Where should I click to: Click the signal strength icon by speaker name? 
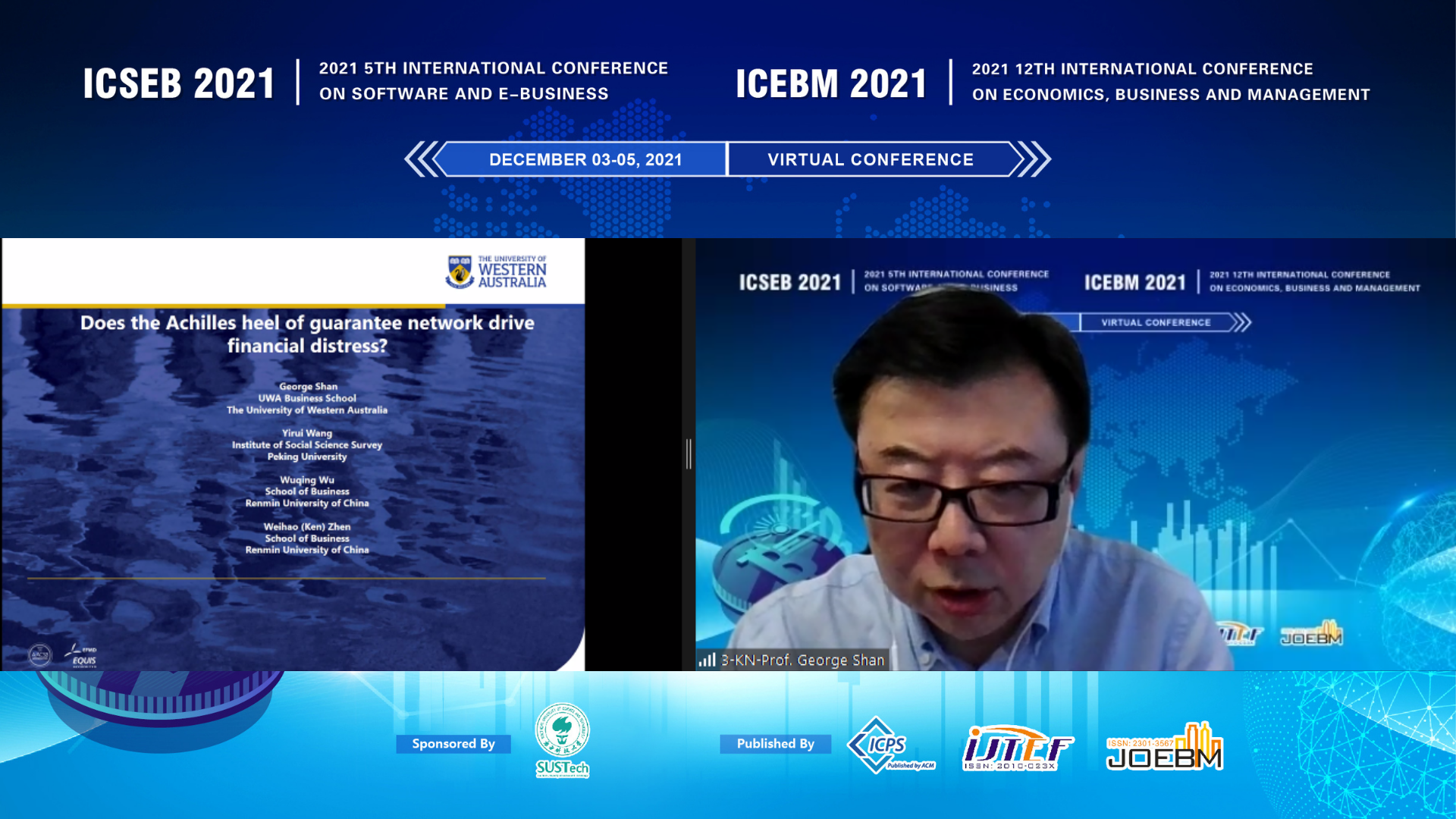pyautogui.click(x=707, y=660)
